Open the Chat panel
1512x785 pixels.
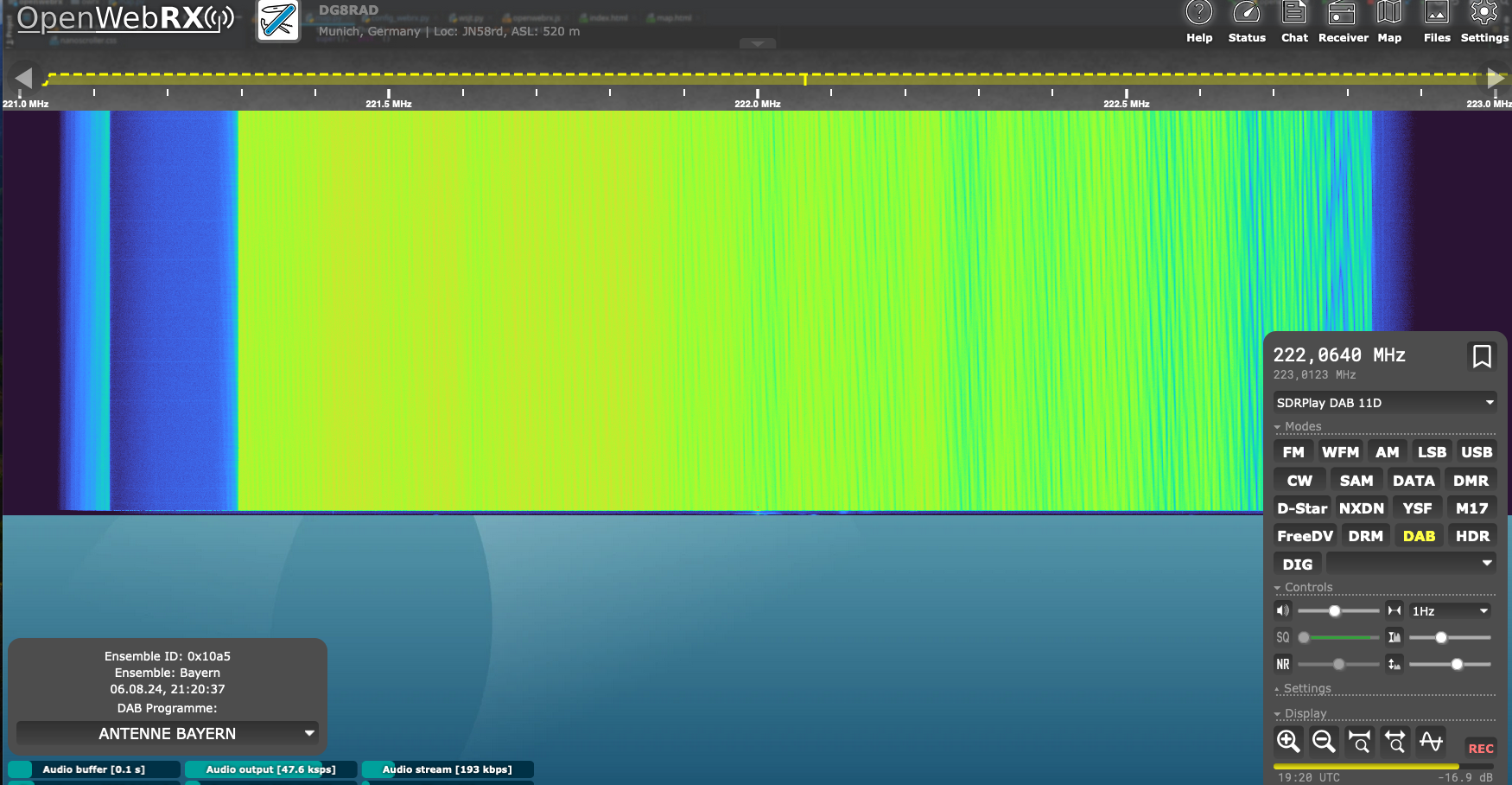(x=1294, y=22)
